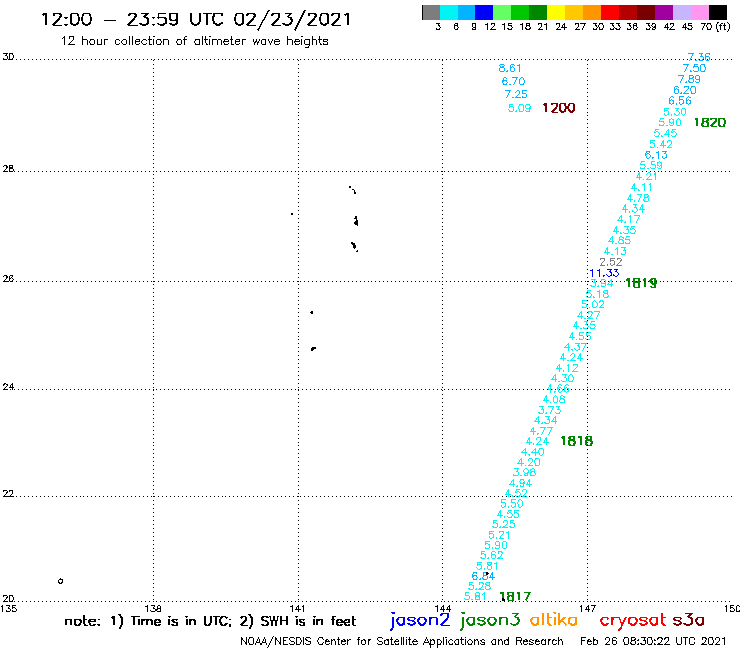The width and height of the screenshot is (740, 650).
Task: Click the 6.20 wave height value
Action: click(x=685, y=90)
